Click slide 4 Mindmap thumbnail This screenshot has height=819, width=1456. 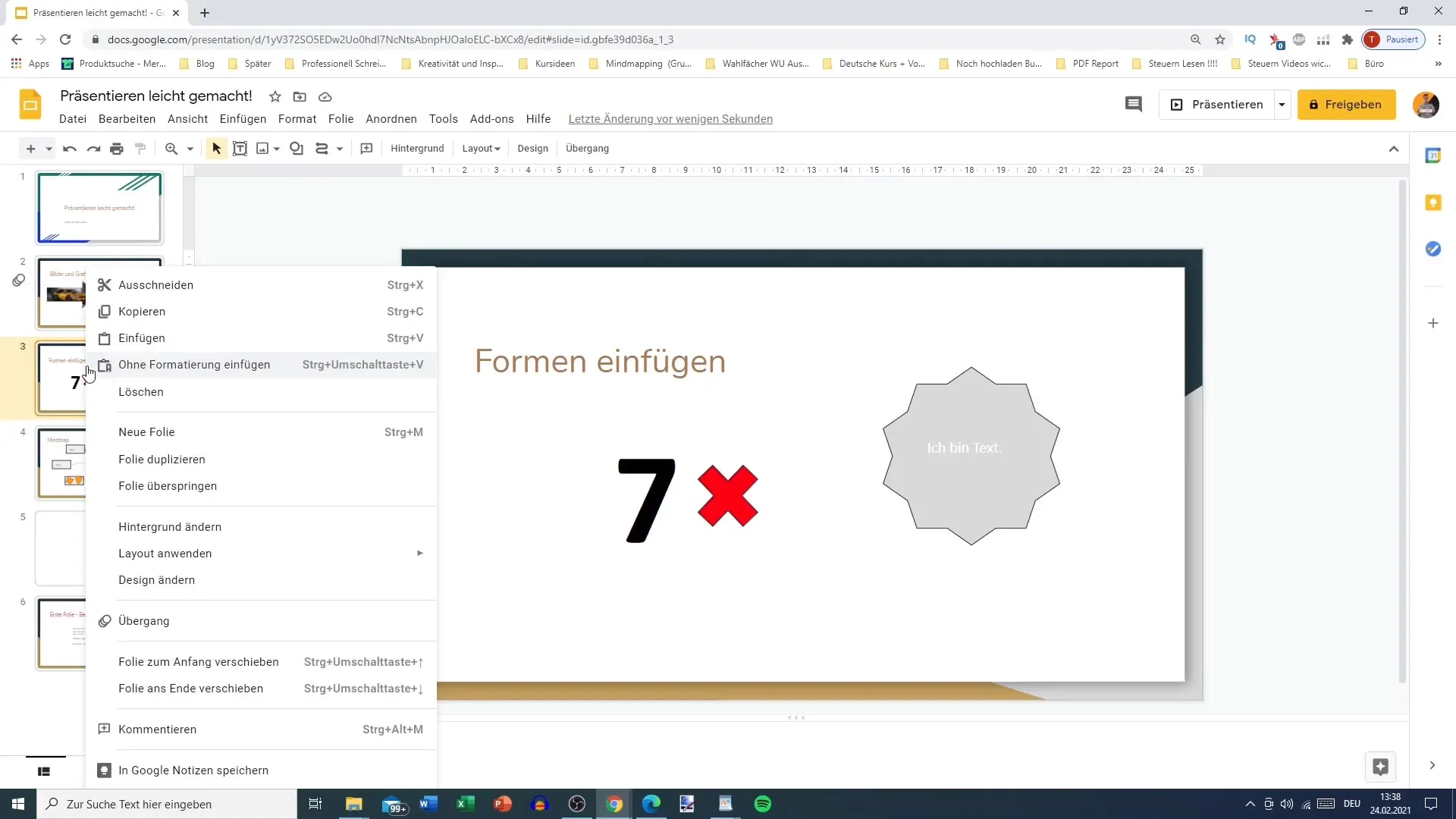[99, 462]
